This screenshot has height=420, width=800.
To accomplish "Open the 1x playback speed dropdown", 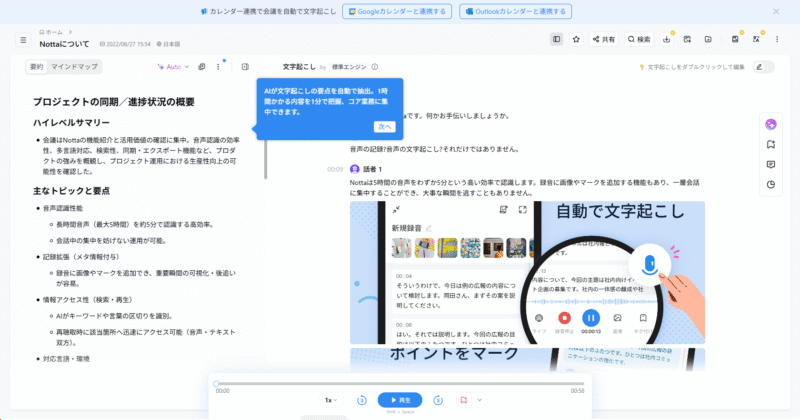I will tap(331, 400).
